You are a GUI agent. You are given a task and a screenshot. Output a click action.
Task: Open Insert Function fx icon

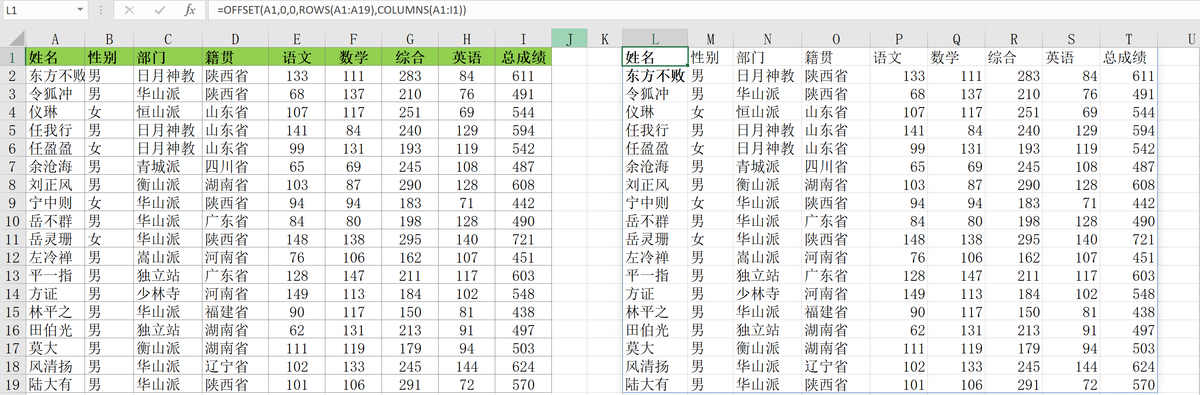pos(190,9)
